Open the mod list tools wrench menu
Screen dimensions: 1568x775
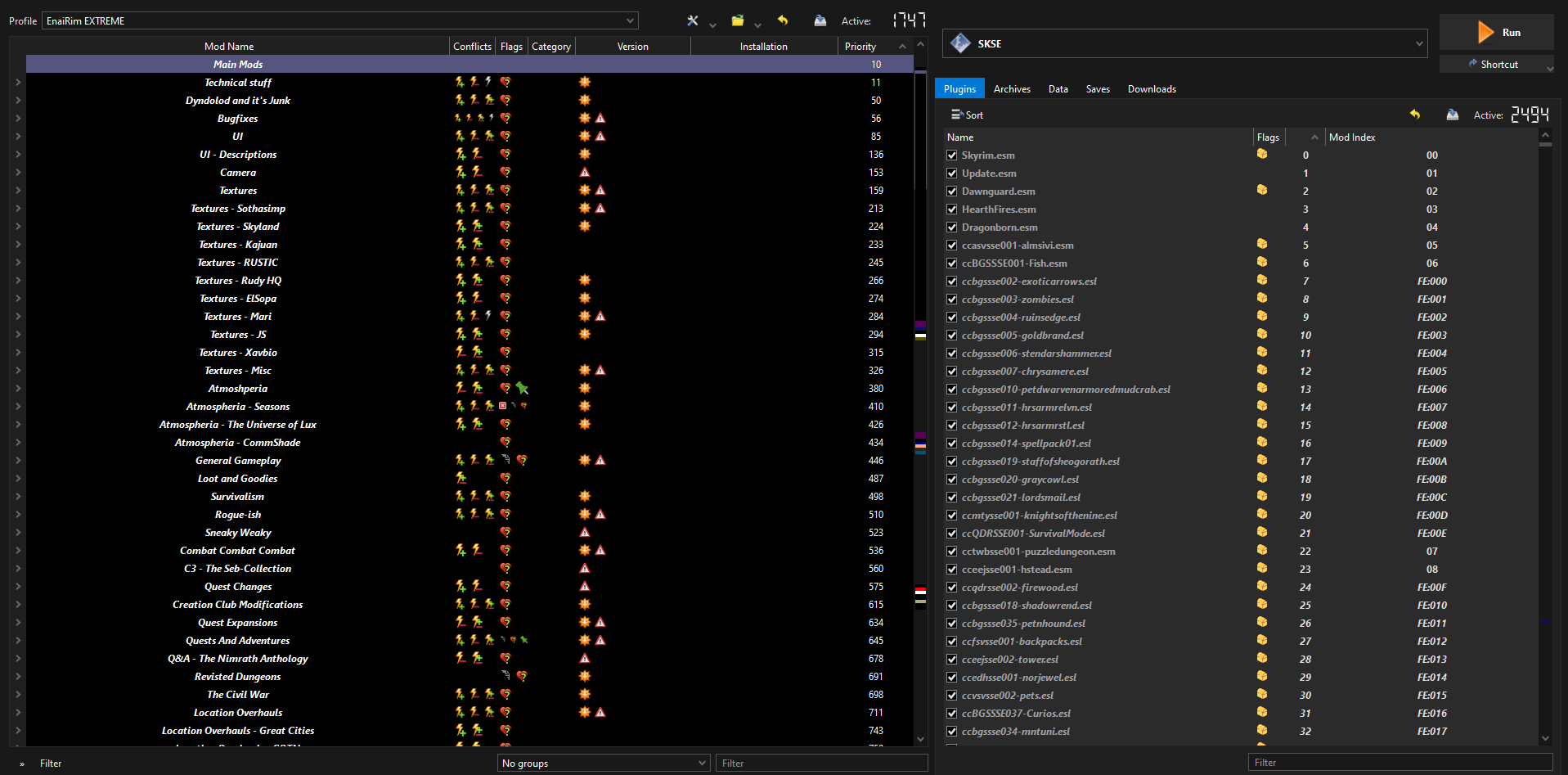(693, 21)
